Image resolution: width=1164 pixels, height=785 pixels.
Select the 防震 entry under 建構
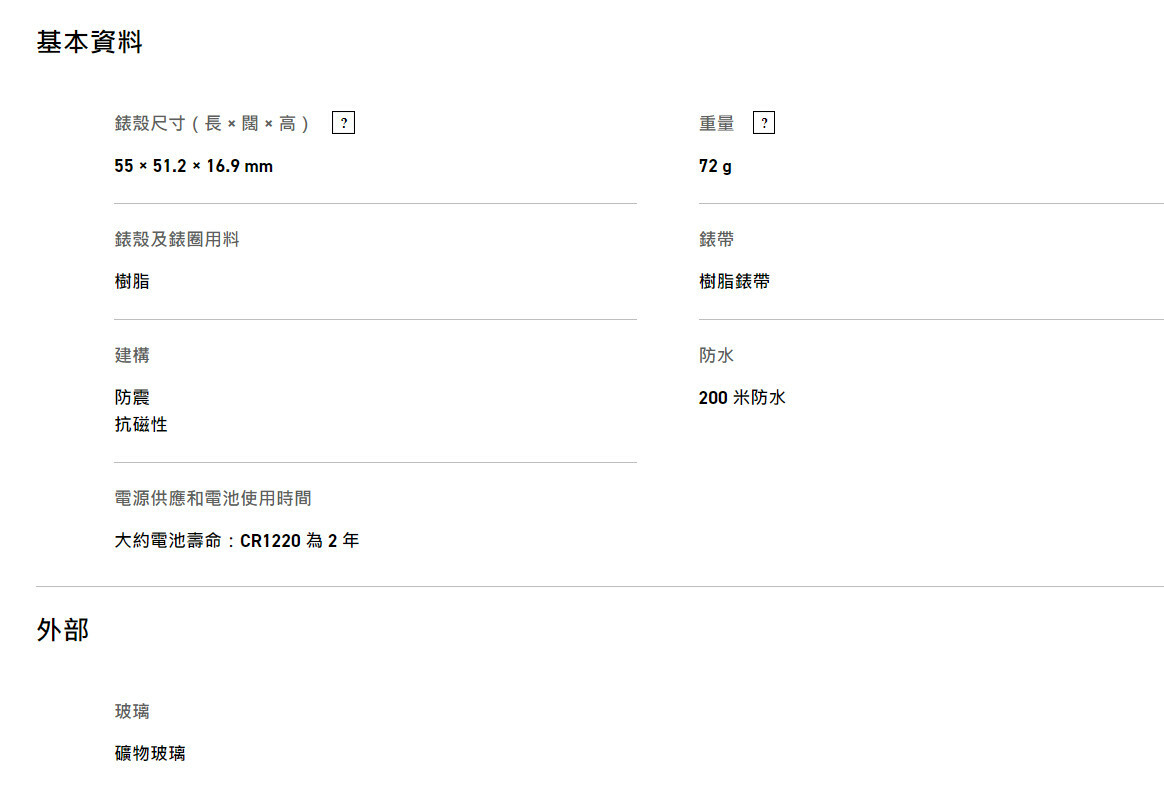(x=132, y=398)
